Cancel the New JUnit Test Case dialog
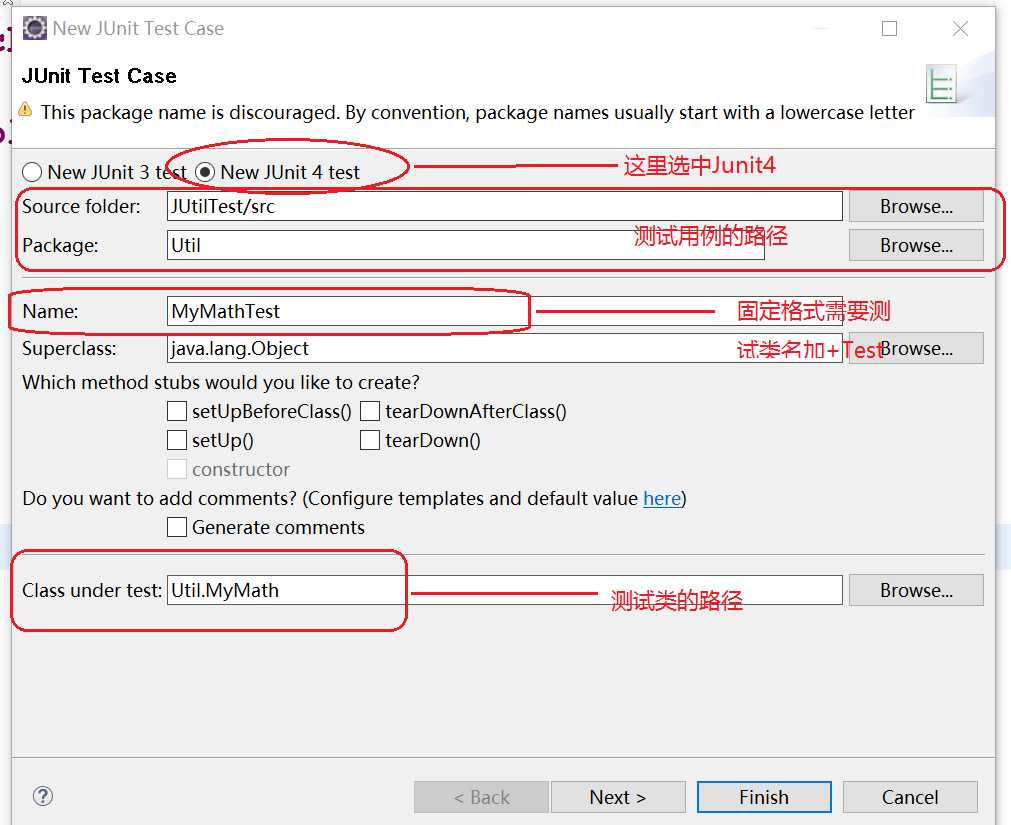1011x825 pixels. click(x=910, y=797)
